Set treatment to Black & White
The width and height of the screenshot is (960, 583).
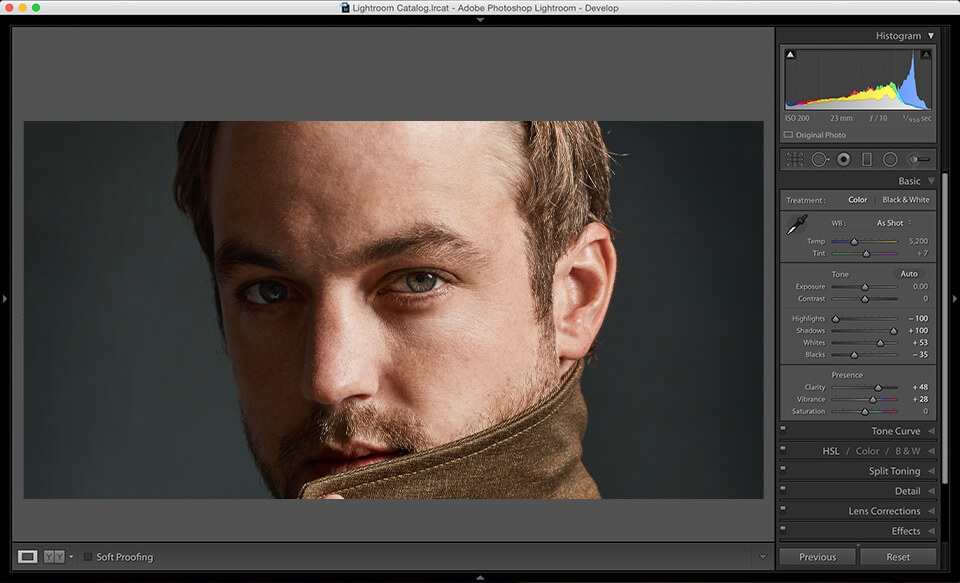click(x=905, y=200)
